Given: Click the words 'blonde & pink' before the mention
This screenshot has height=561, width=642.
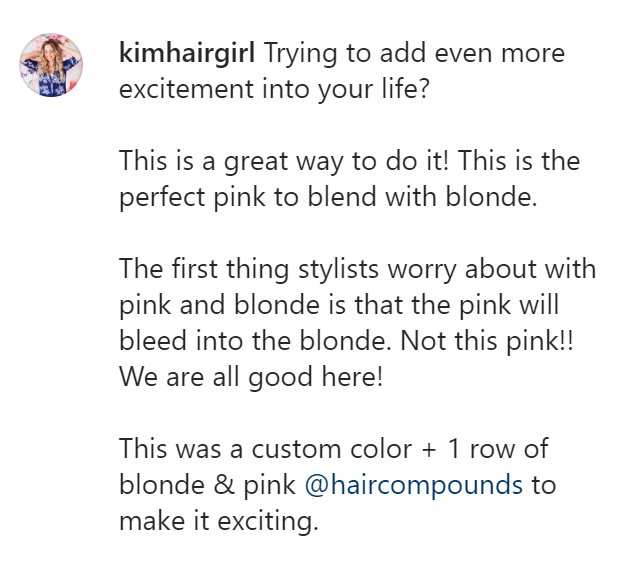Looking at the screenshot, I should pyautogui.click(x=207, y=486).
